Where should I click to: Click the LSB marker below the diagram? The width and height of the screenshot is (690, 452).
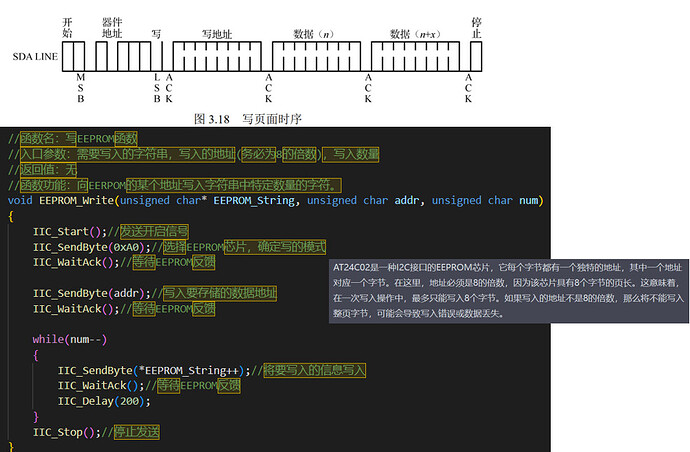pos(157,88)
